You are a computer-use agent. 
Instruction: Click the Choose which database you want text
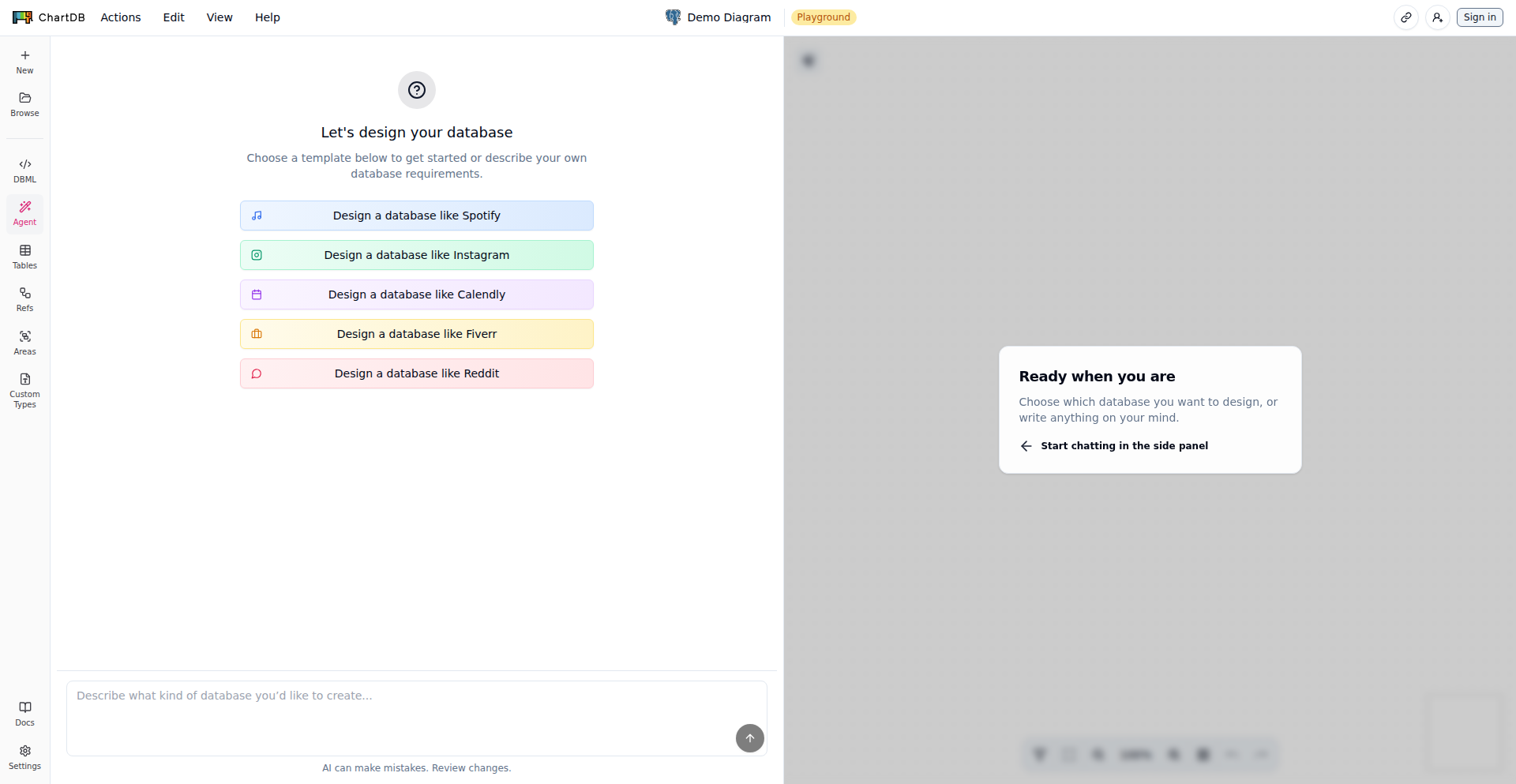(1148, 410)
